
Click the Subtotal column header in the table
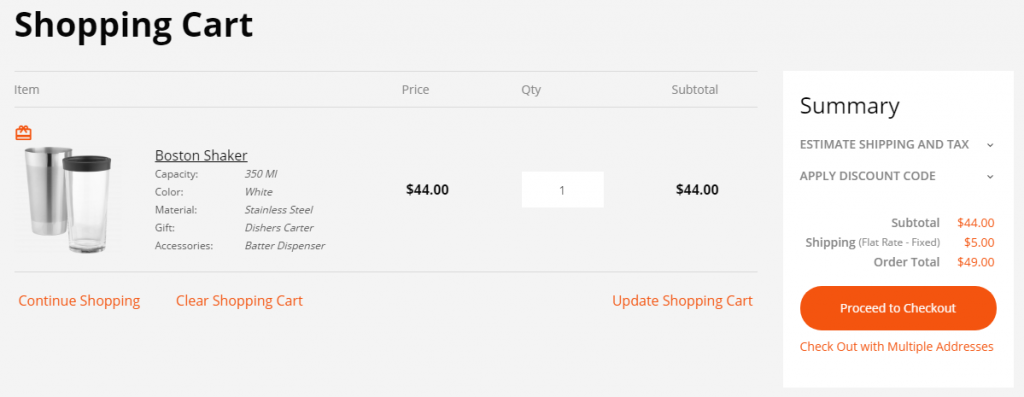click(x=695, y=89)
